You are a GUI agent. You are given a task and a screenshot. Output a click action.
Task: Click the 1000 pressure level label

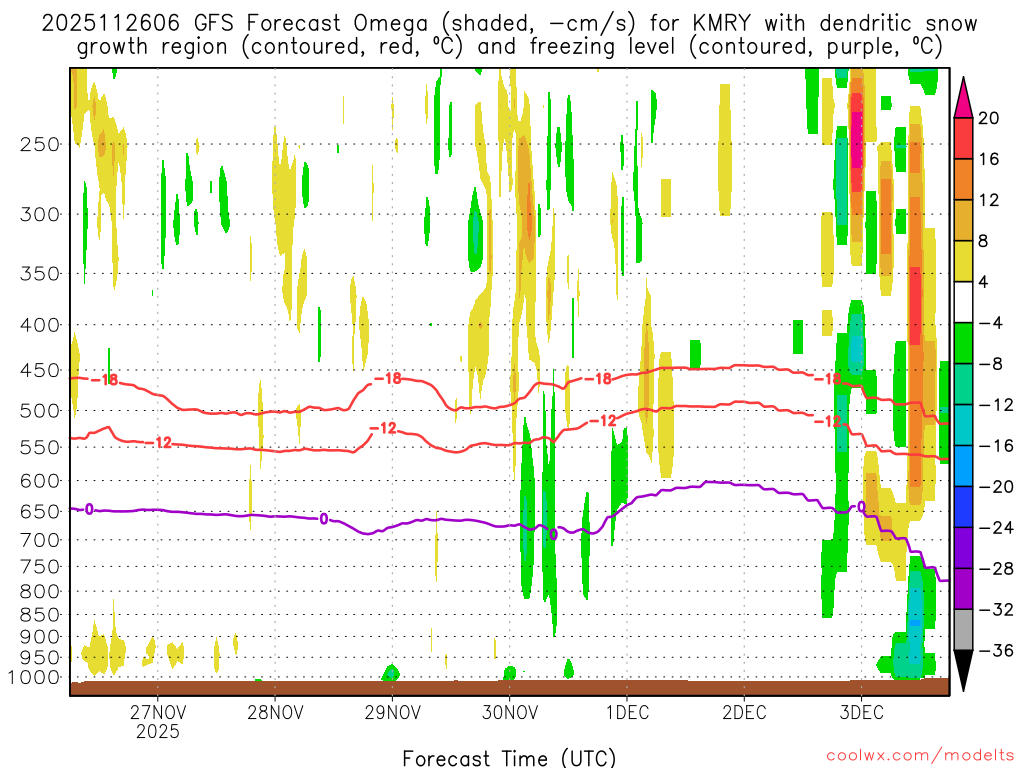pos(34,678)
